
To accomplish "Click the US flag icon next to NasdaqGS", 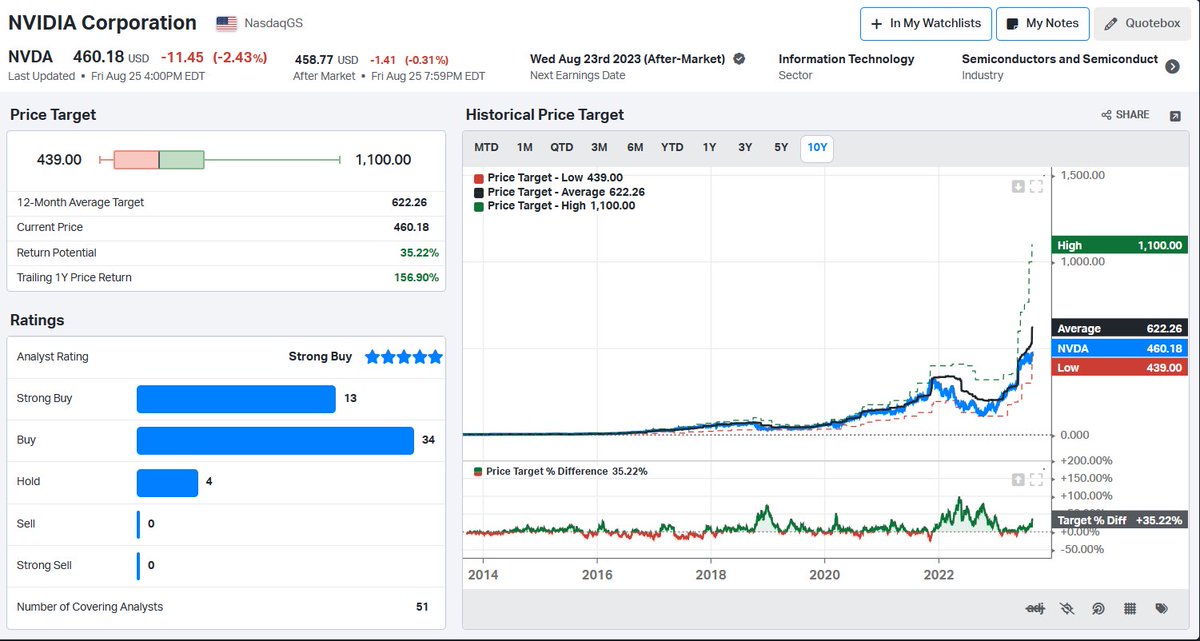I will tap(227, 23).
